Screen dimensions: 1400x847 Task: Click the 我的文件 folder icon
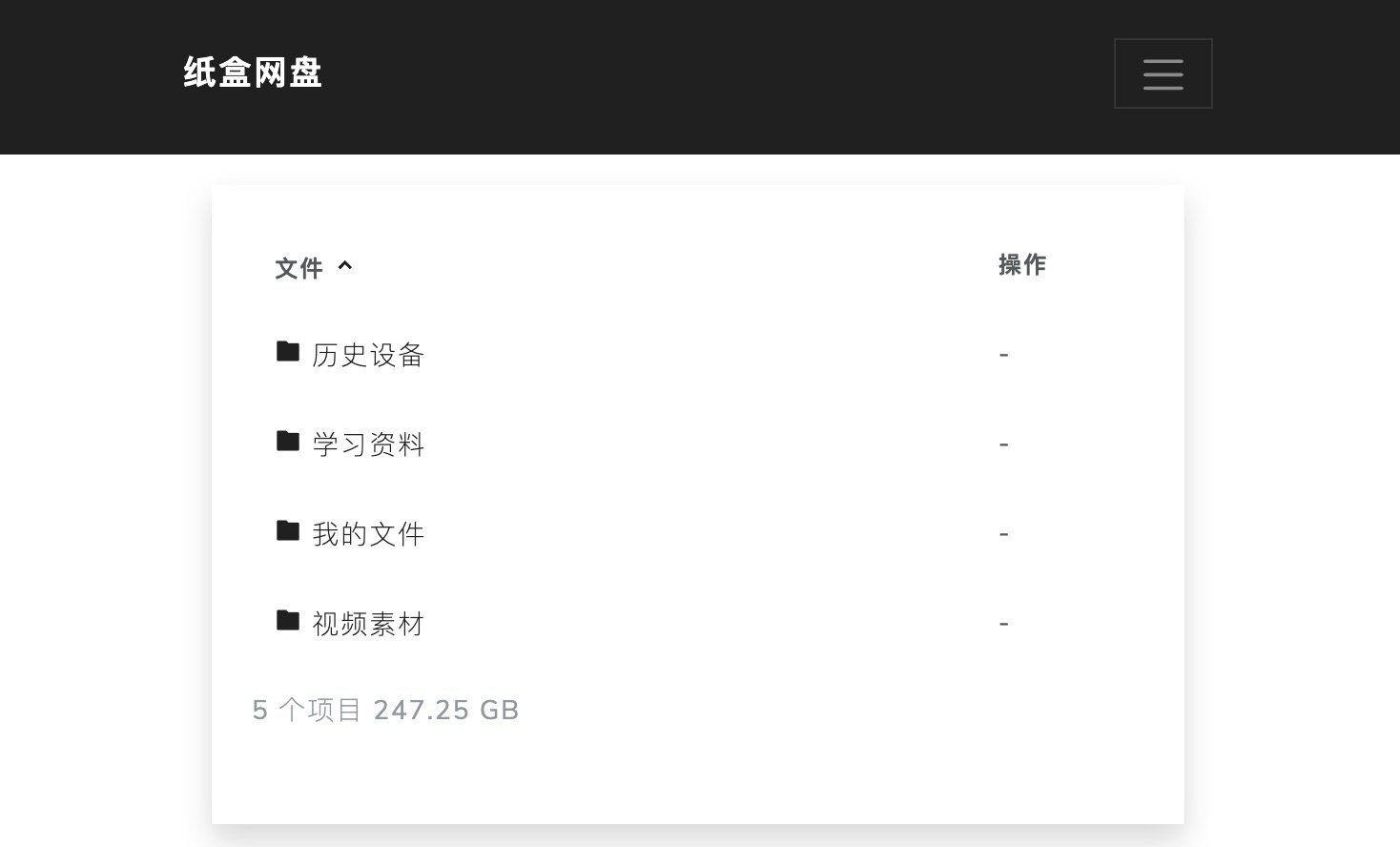click(288, 530)
